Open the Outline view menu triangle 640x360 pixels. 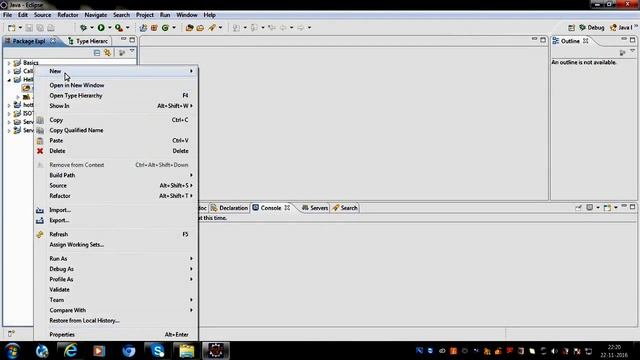point(632,51)
